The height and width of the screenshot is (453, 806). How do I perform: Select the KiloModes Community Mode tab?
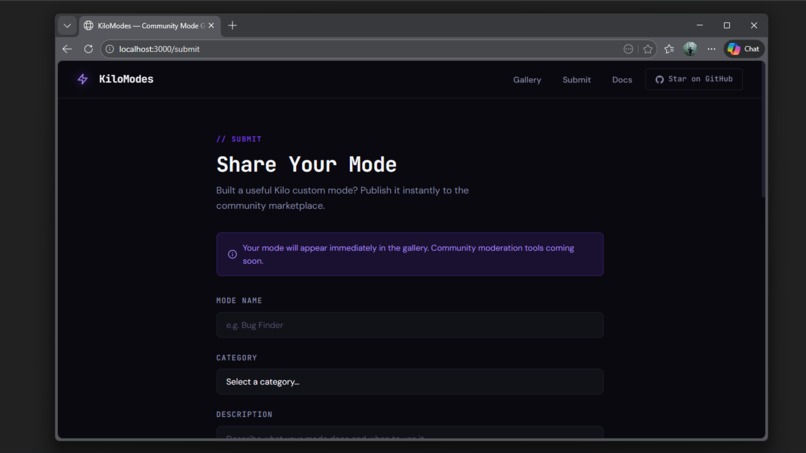coord(150,26)
